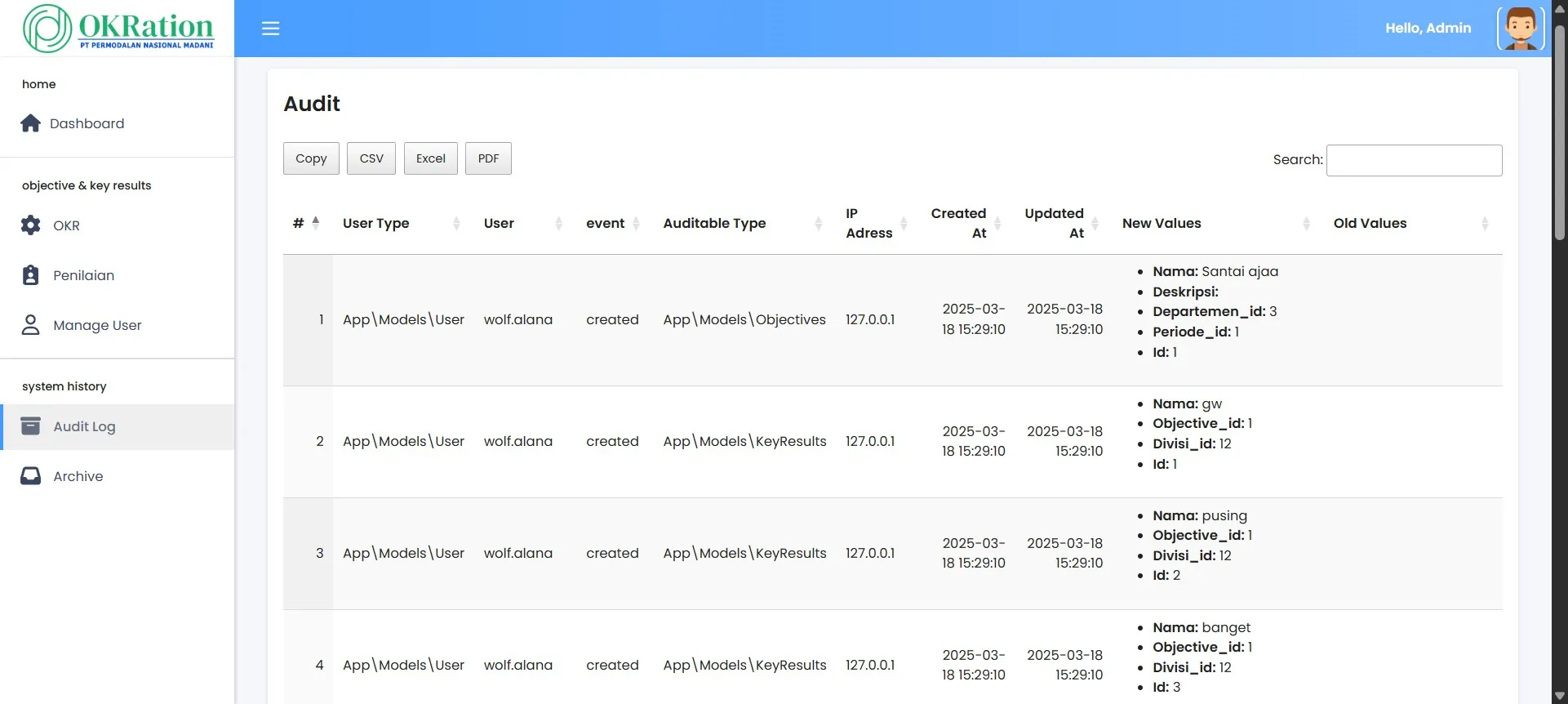Click the OKR gear icon
This screenshot has height=704, width=1568.
tap(30, 225)
